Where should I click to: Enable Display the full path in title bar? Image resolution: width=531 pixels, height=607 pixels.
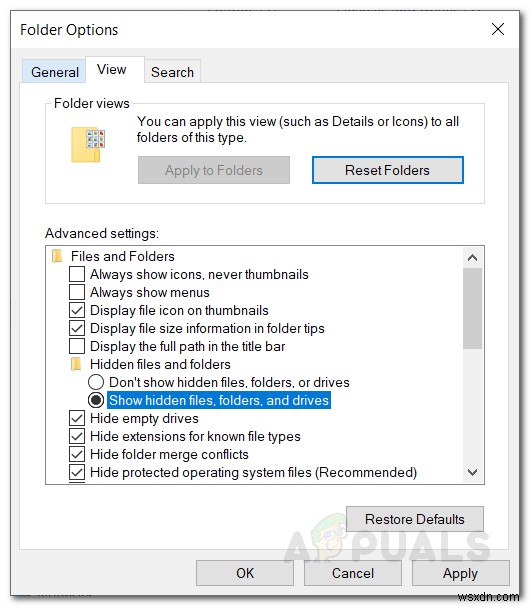pos(77,346)
